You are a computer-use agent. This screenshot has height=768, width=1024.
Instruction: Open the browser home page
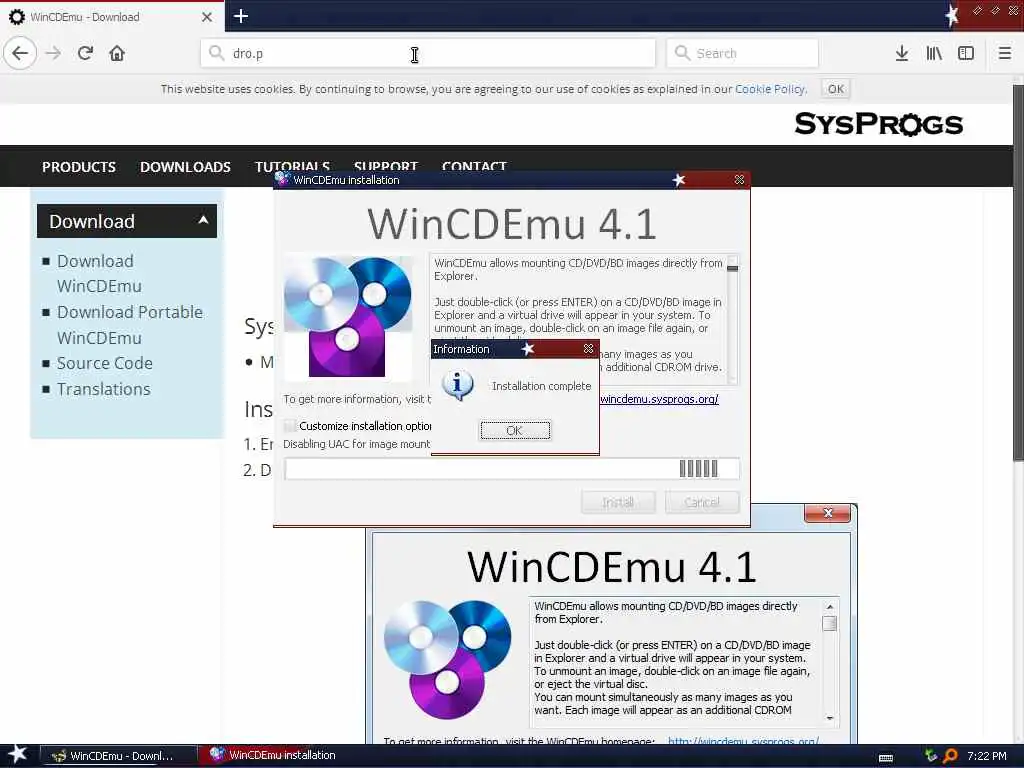[x=117, y=53]
